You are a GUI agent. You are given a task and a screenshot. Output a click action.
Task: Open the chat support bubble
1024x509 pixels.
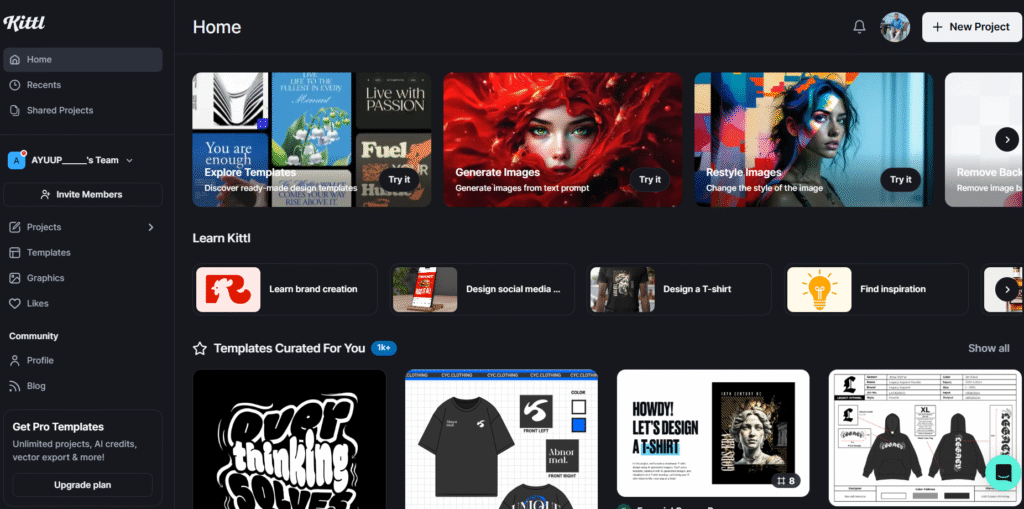tap(1003, 472)
